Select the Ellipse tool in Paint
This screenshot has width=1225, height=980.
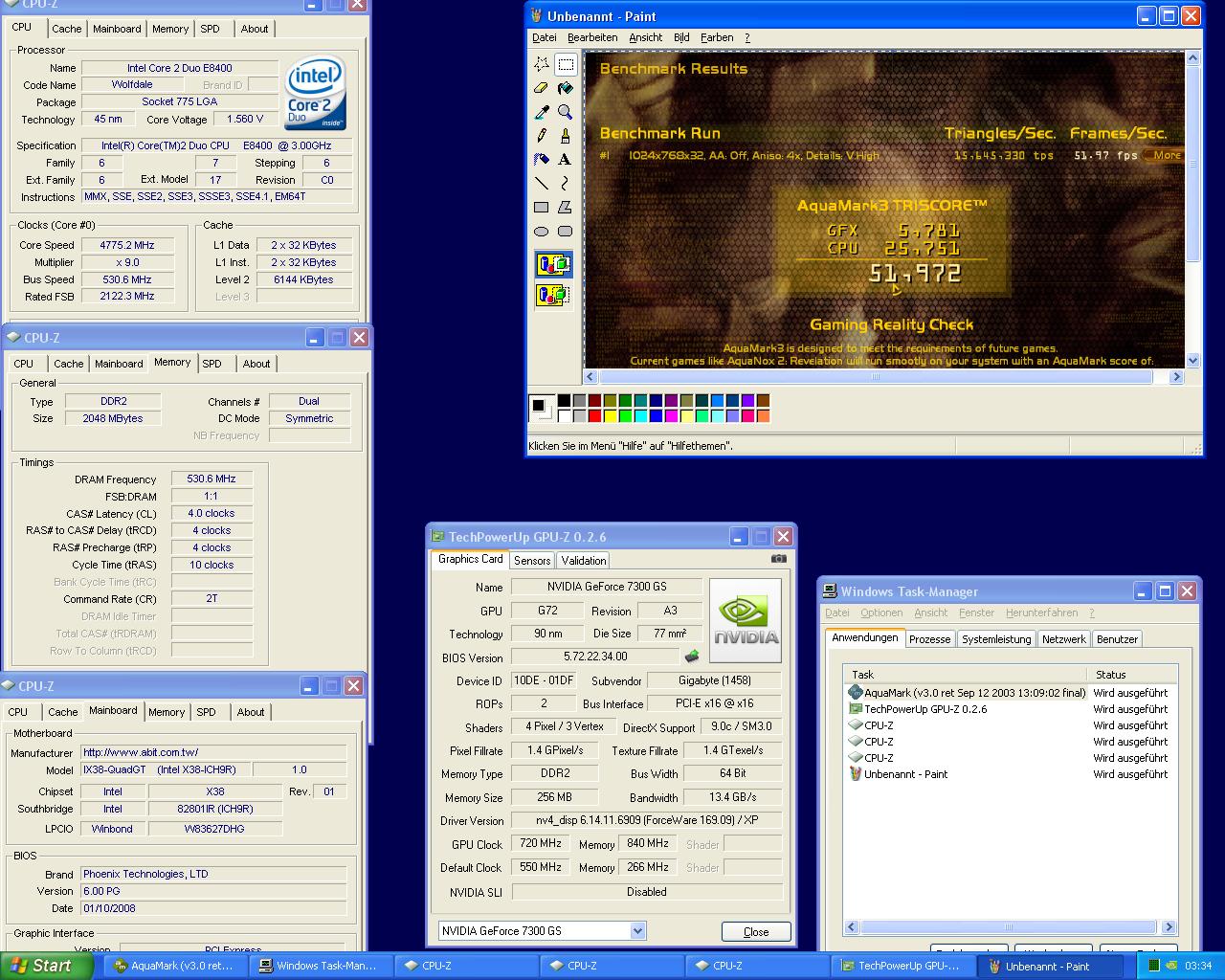542,231
